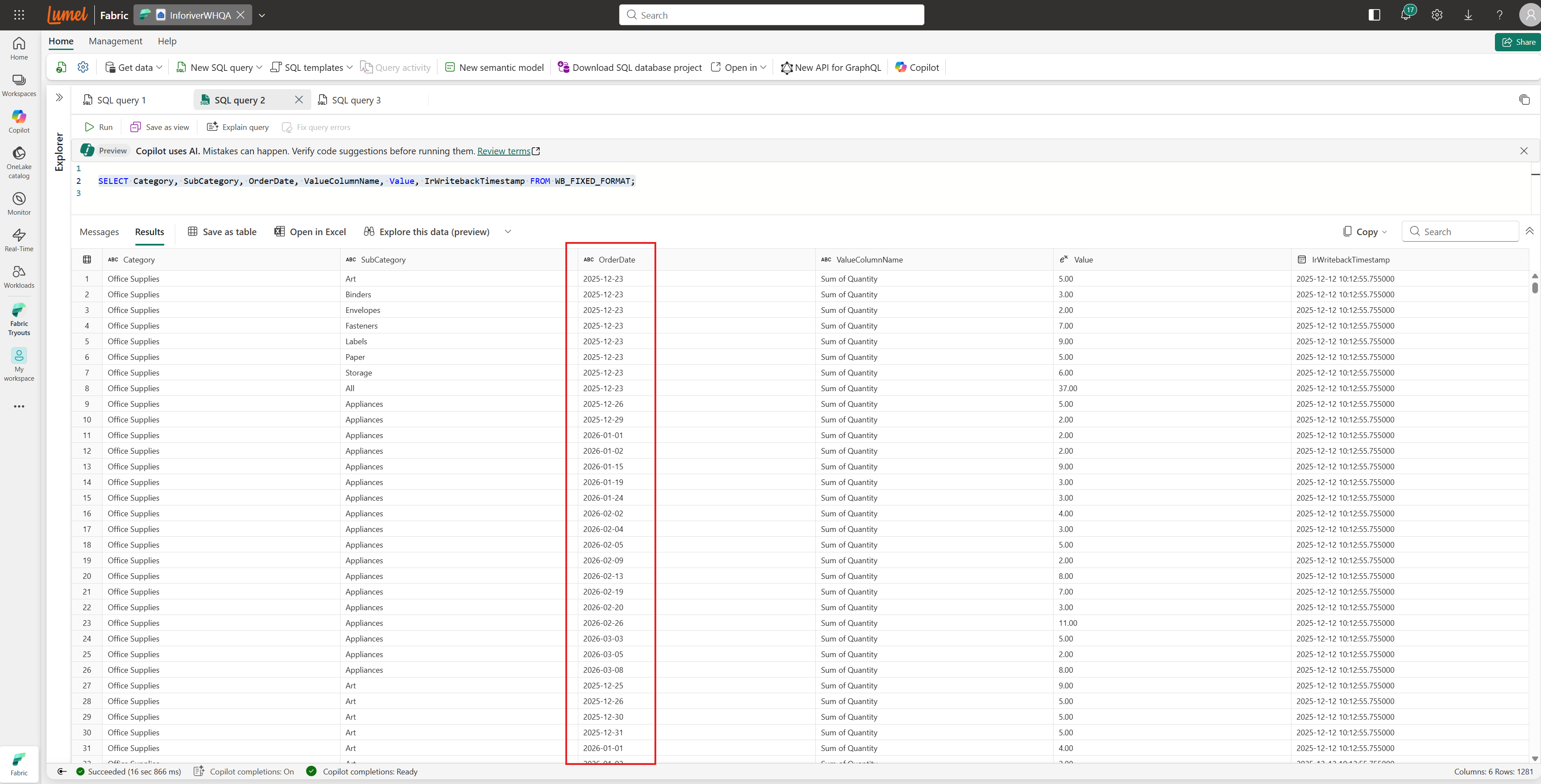Expand the Copy dropdown in results
Screen dimensions: 1541x784
point(1384,232)
